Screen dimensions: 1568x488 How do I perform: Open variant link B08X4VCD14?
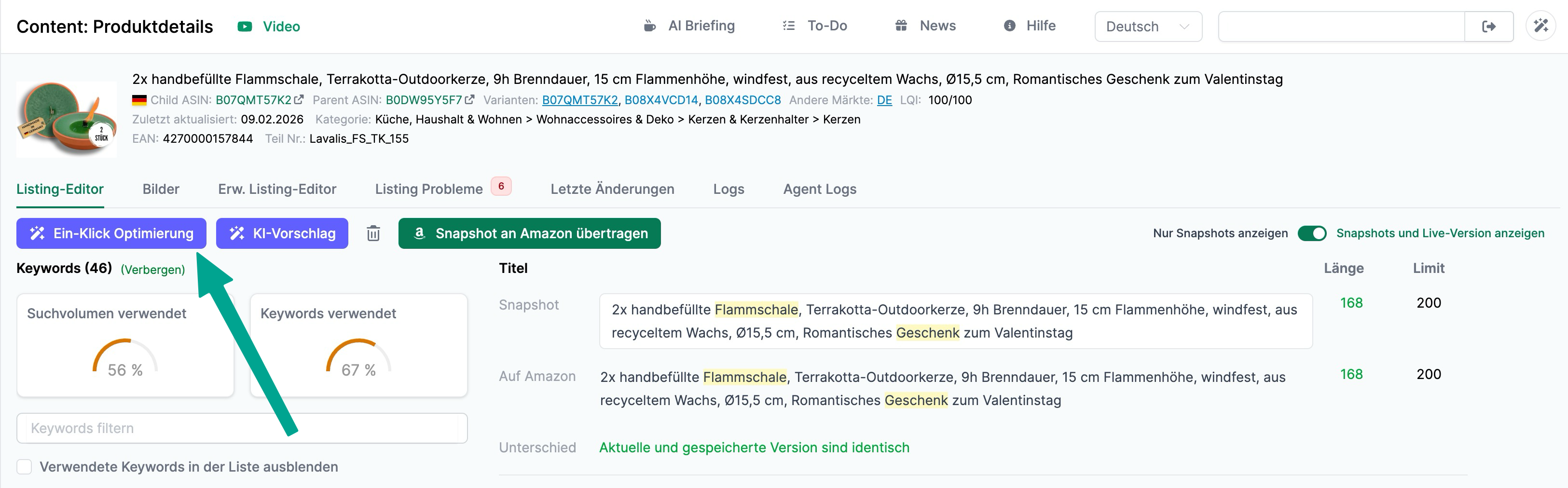661,100
